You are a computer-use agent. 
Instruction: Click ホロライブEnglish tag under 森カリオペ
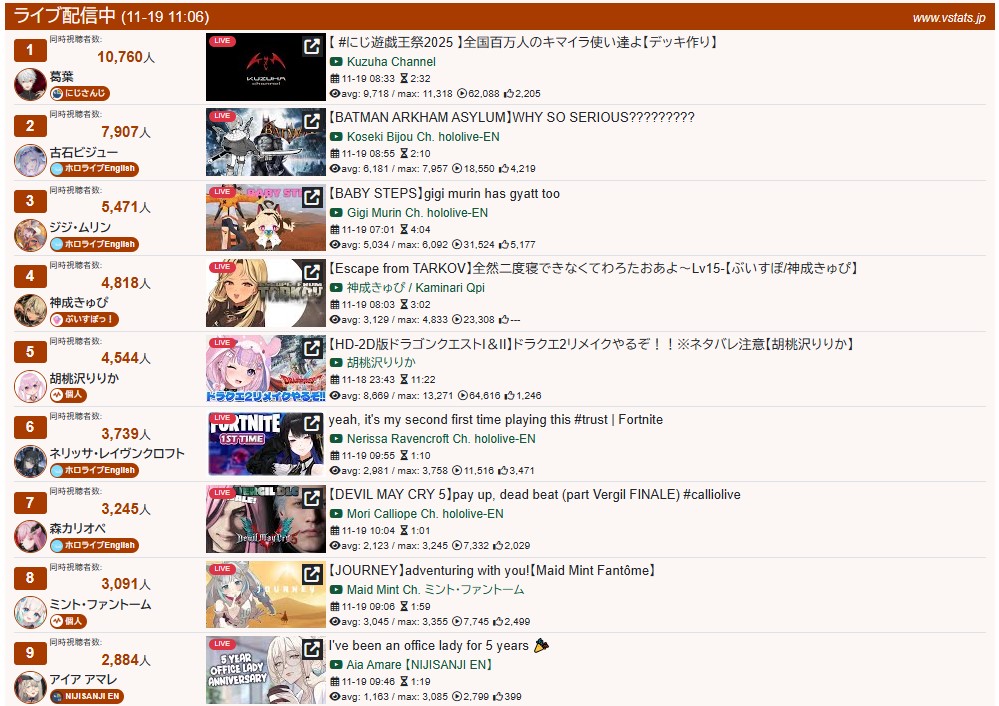pyautogui.click(x=94, y=545)
